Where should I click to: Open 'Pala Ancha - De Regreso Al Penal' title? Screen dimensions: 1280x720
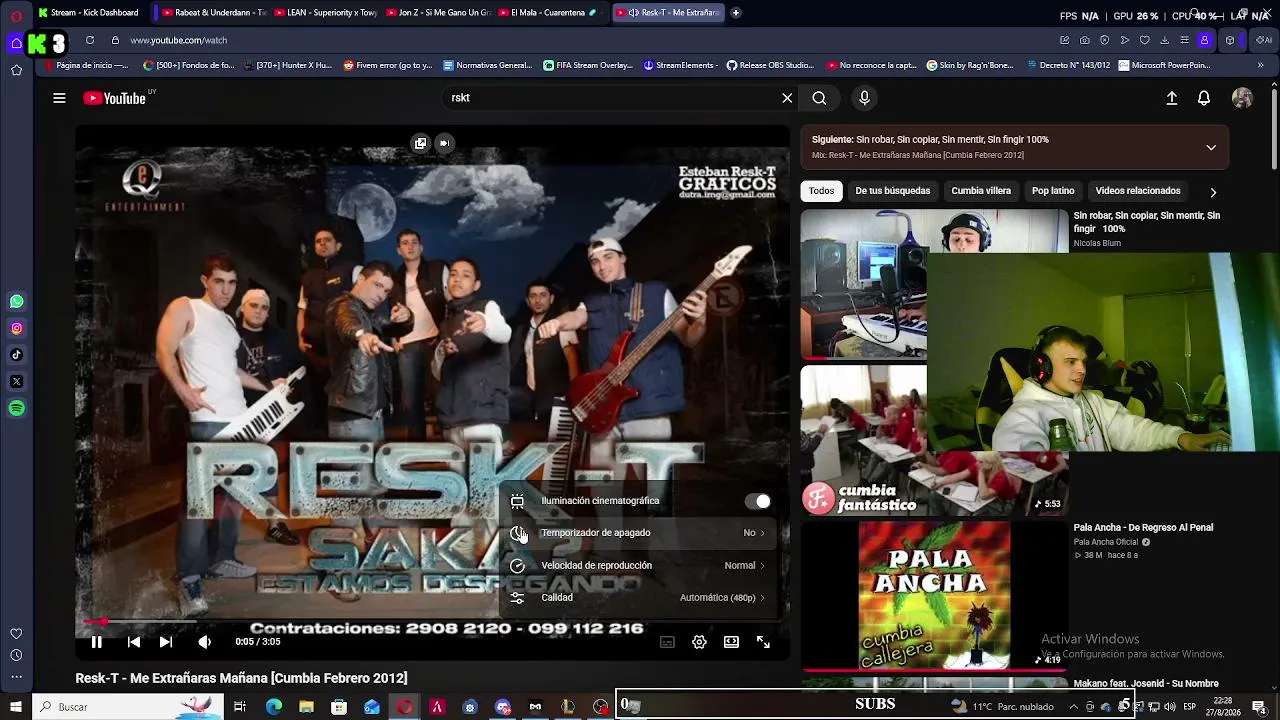click(x=1143, y=528)
